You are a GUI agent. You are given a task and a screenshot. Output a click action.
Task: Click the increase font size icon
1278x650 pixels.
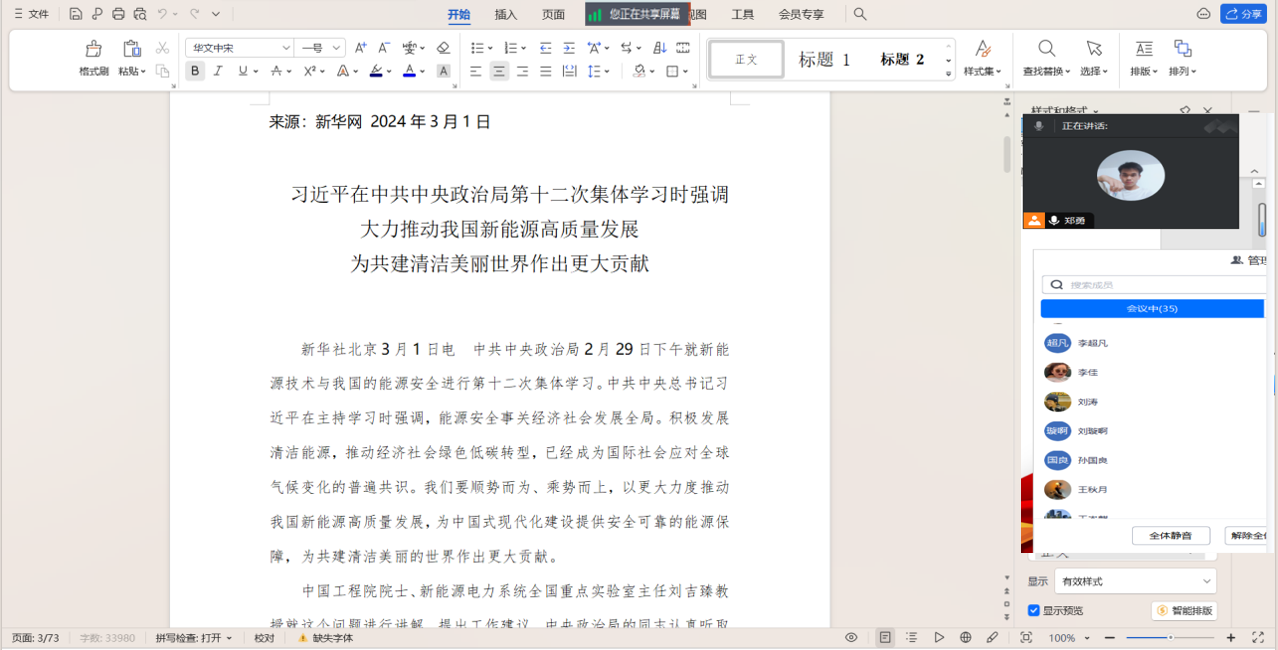pyautogui.click(x=361, y=48)
